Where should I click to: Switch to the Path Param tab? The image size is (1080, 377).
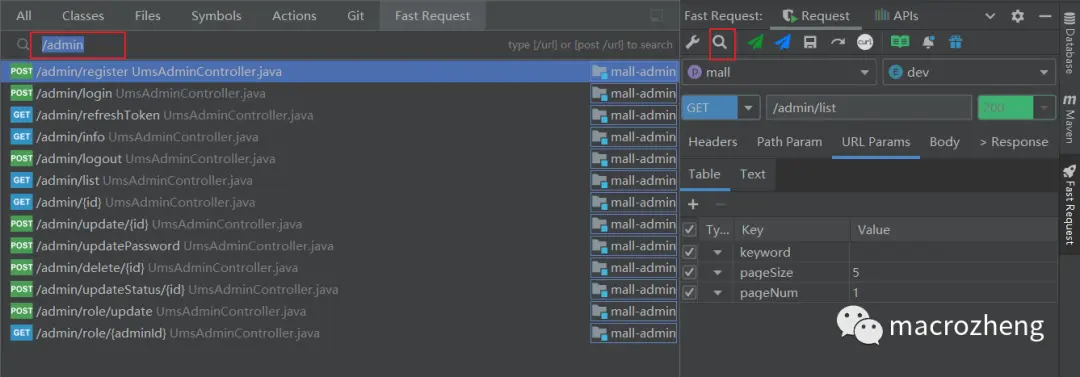pos(789,142)
